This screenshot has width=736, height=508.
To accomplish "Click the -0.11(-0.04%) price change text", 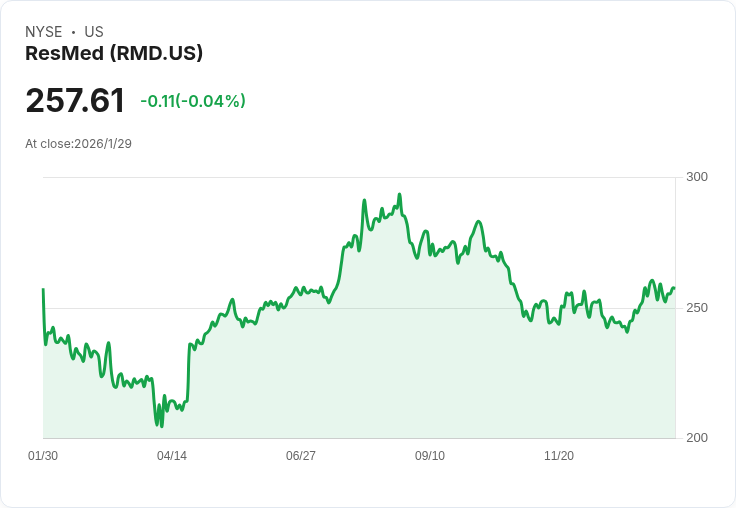I will (193, 101).
